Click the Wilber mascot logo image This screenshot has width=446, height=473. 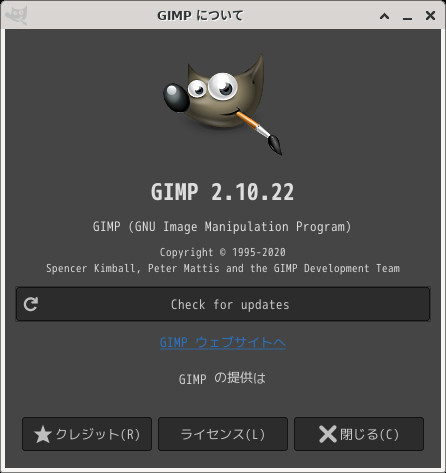(223, 104)
